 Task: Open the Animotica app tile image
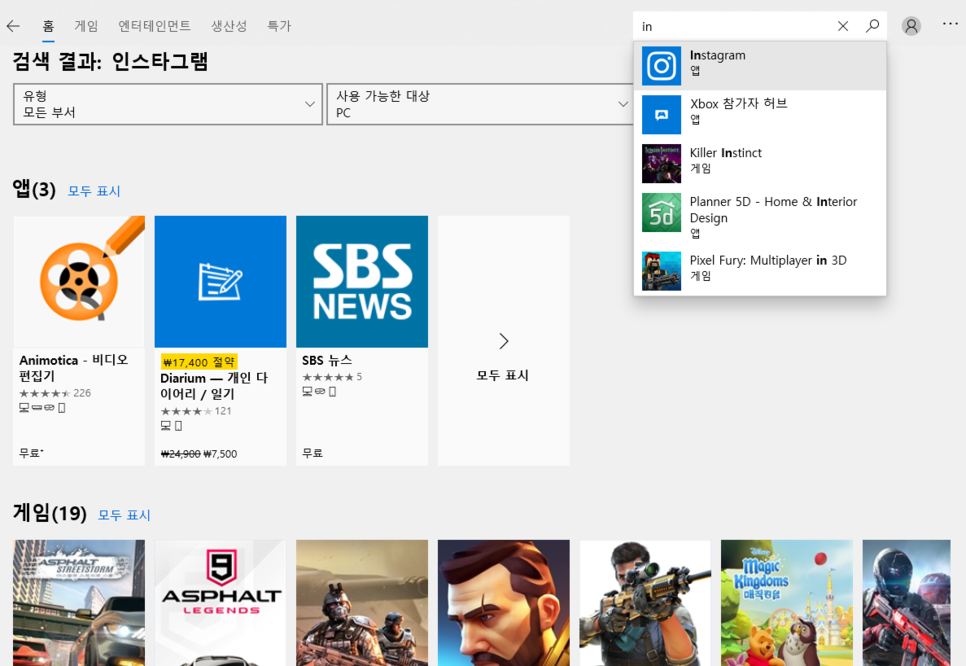(x=79, y=282)
